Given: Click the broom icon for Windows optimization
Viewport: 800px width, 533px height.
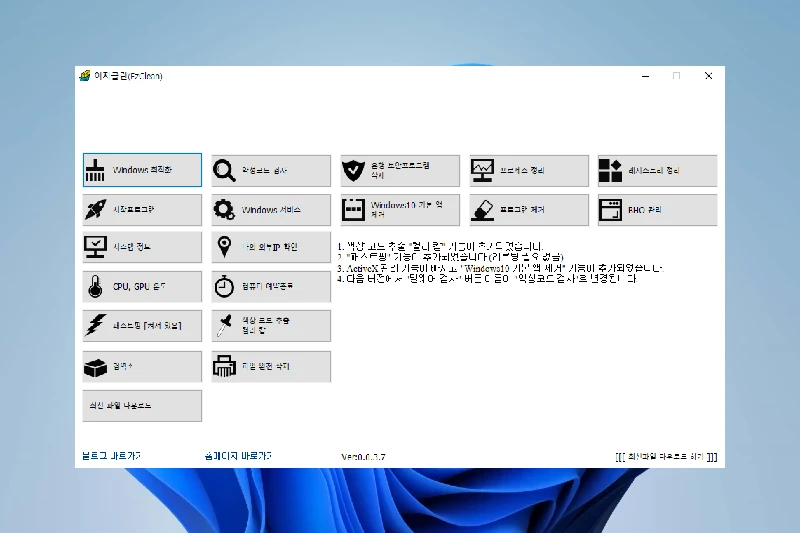Looking at the screenshot, I should 96,171.
